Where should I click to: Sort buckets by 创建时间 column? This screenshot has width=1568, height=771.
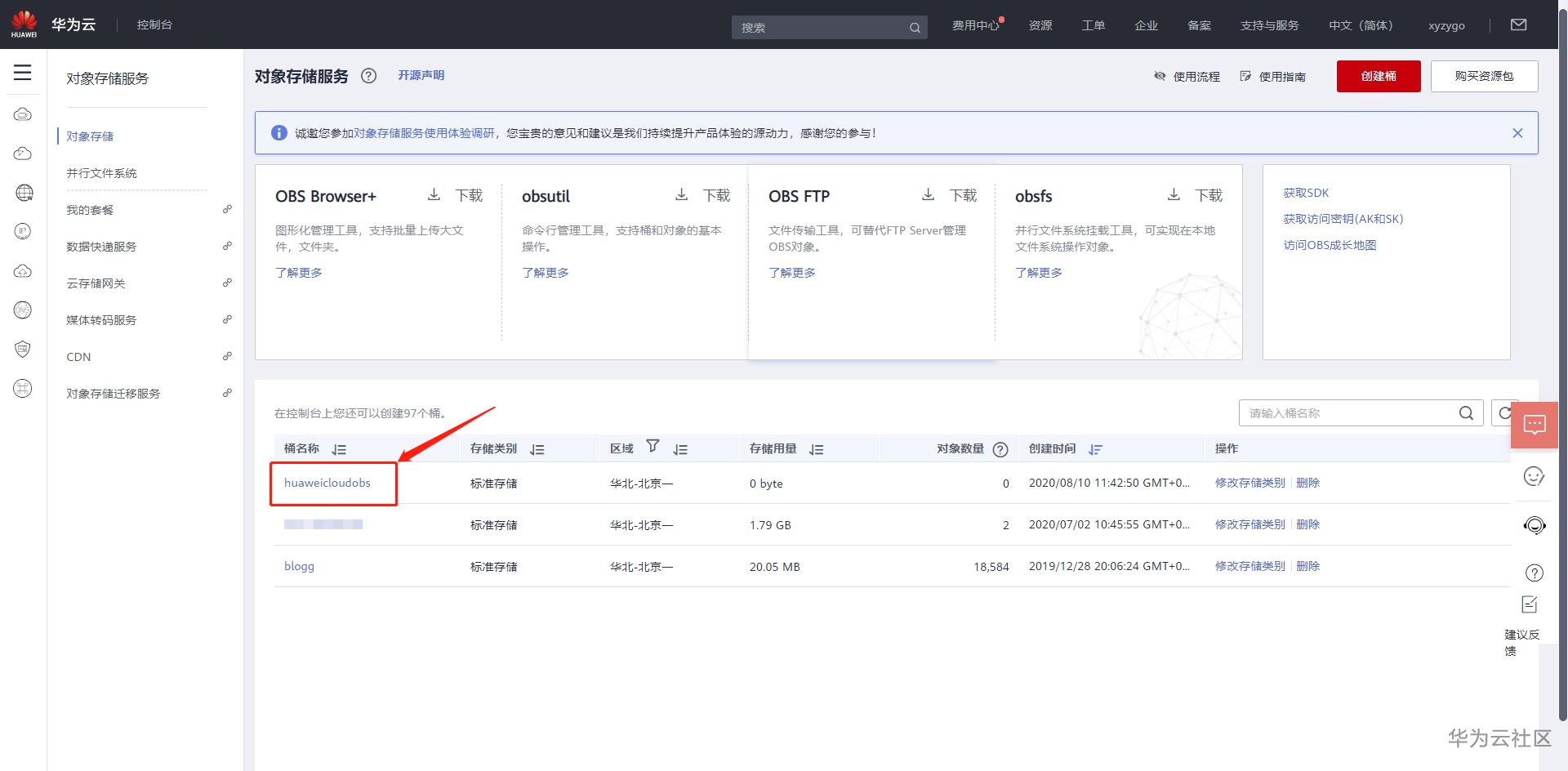[1095, 449]
